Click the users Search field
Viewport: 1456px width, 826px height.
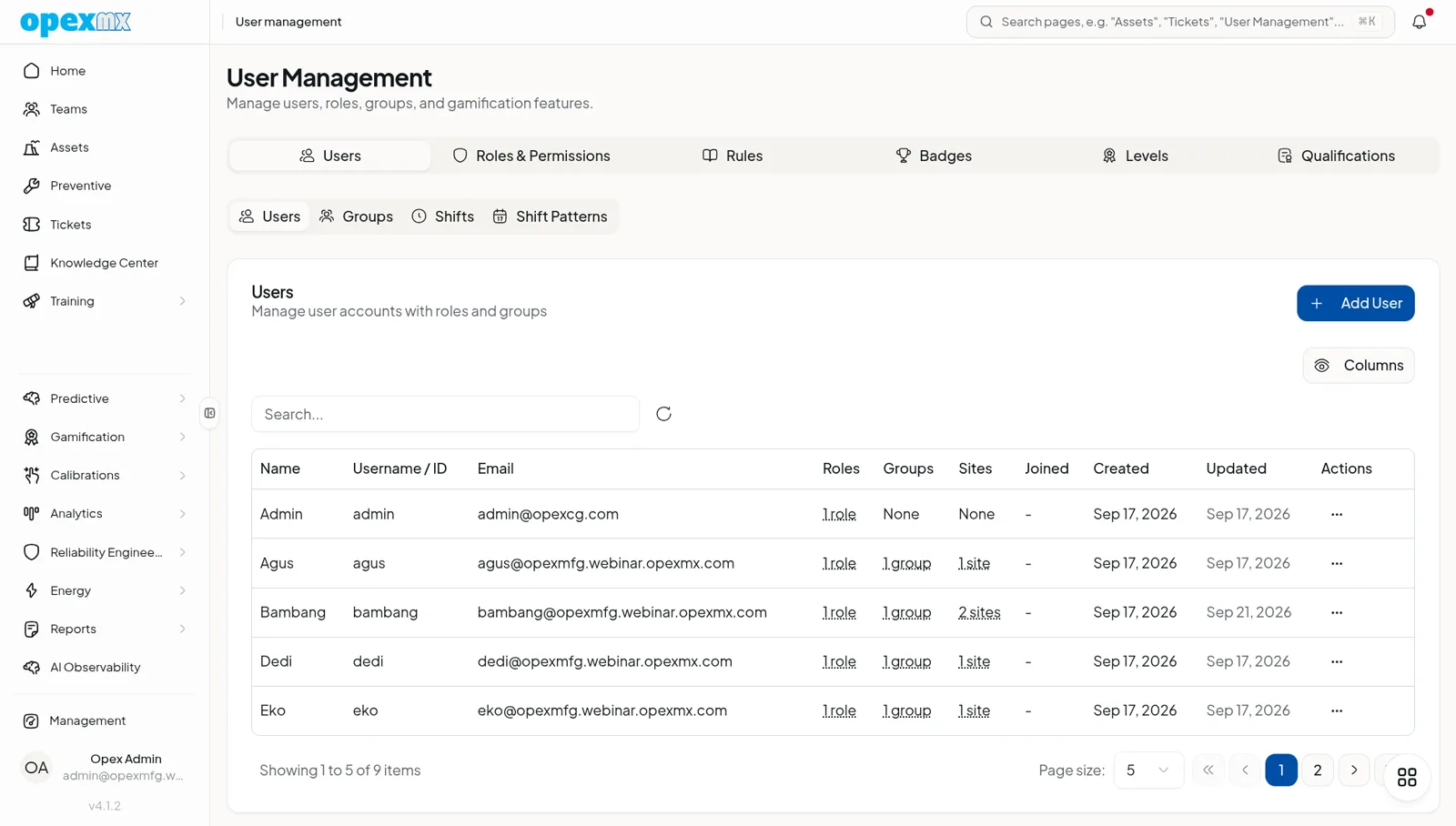[x=445, y=414]
